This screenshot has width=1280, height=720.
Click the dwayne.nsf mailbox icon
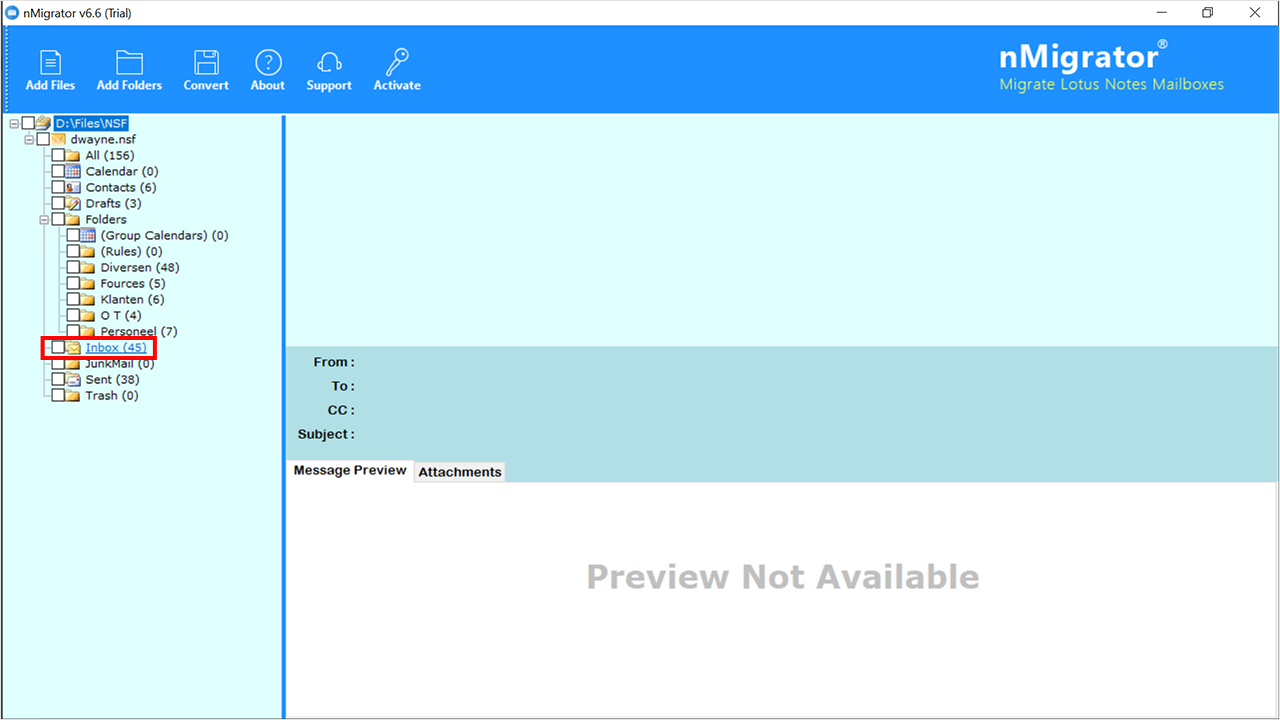(x=58, y=139)
